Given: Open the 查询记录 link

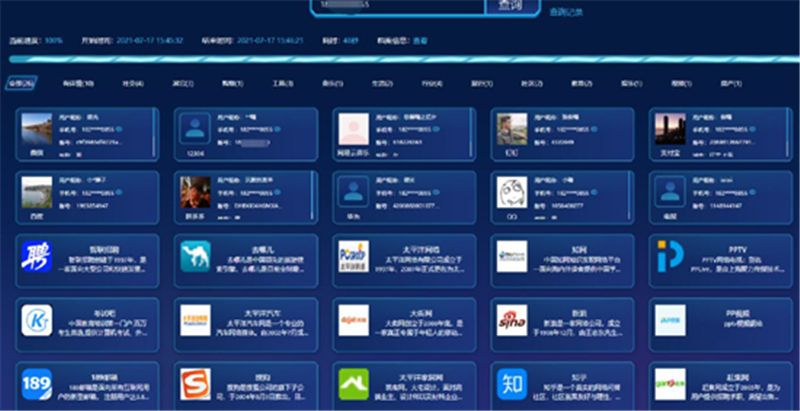Looking at the screenshot, I should pos(567,12).
